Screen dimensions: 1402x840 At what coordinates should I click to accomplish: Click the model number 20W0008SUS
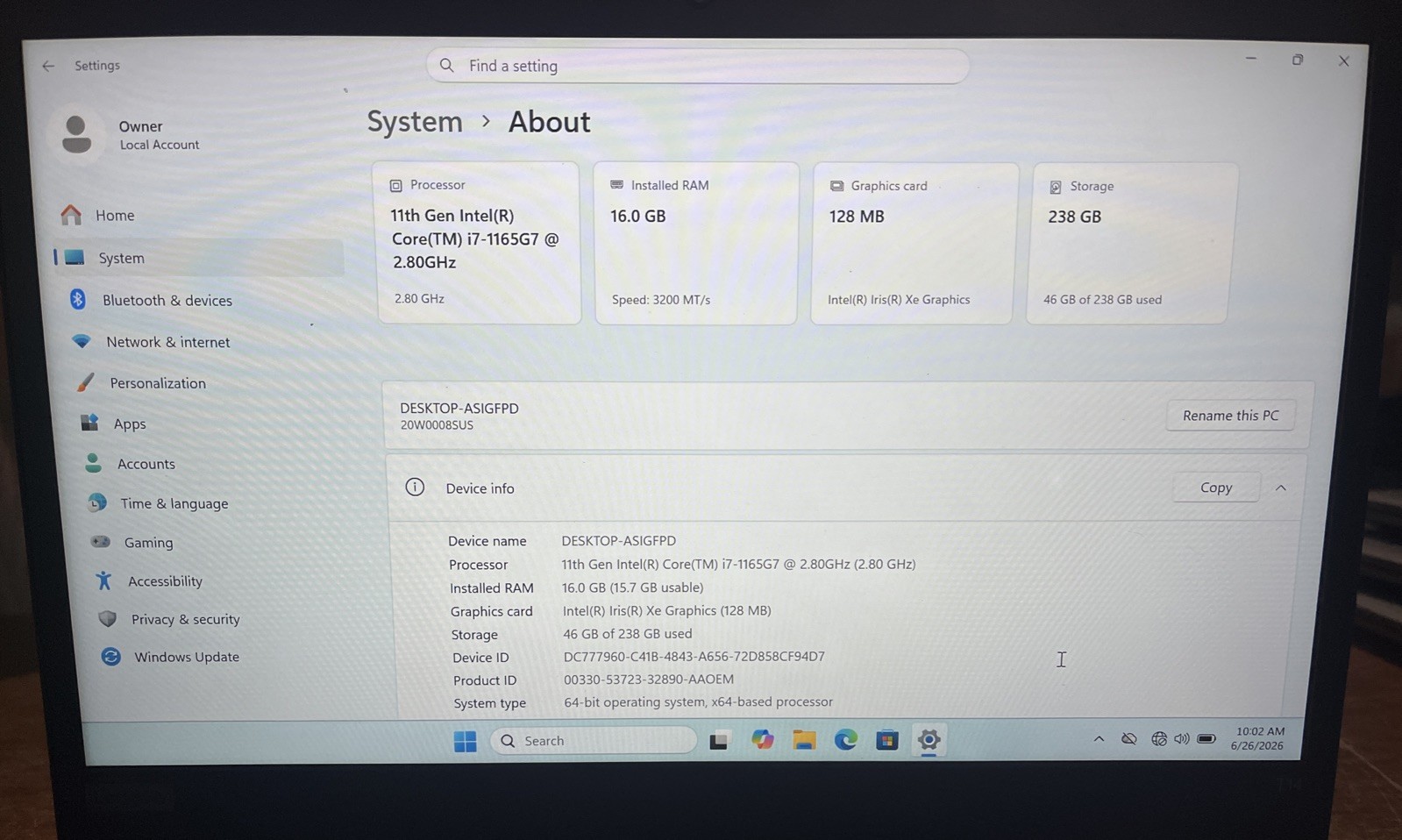point(437,425)
